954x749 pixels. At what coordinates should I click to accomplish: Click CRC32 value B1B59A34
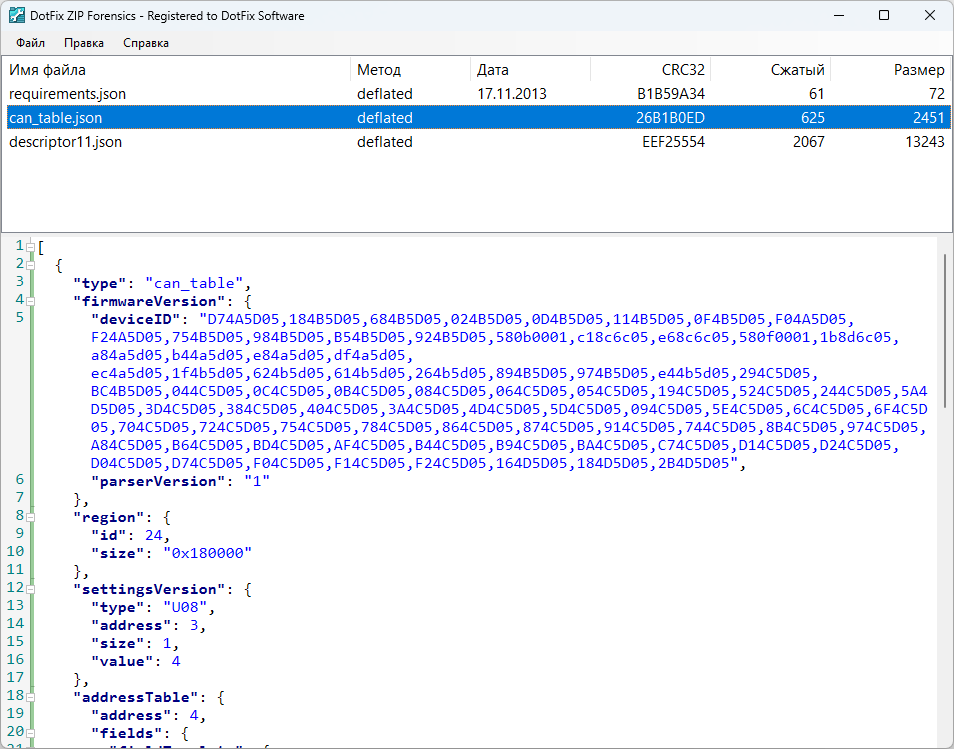[x=670, y=94]
